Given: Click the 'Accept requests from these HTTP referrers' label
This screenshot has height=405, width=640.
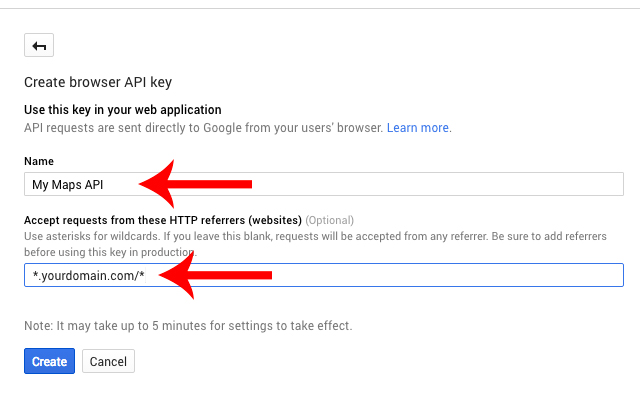Looking at the screenshot, I should [x=163, y=220].
